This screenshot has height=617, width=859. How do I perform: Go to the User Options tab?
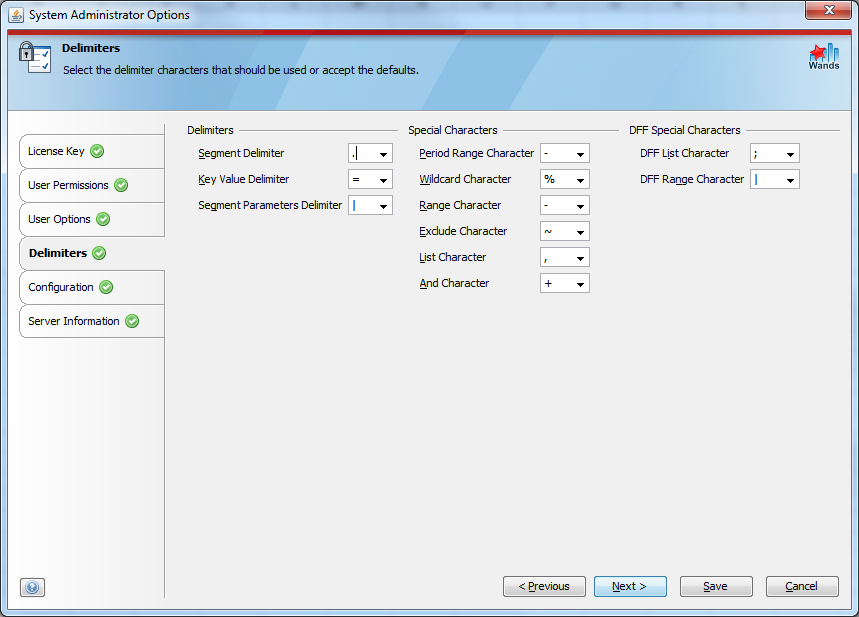(x=91, y=219)
